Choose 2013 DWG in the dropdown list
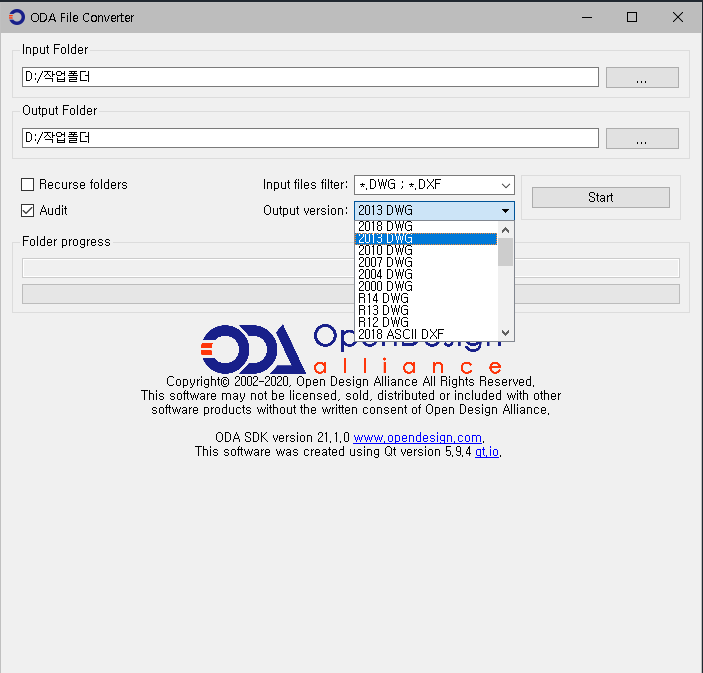The width and height of the screenshot is (703, 673). click(x=426, y=239)
